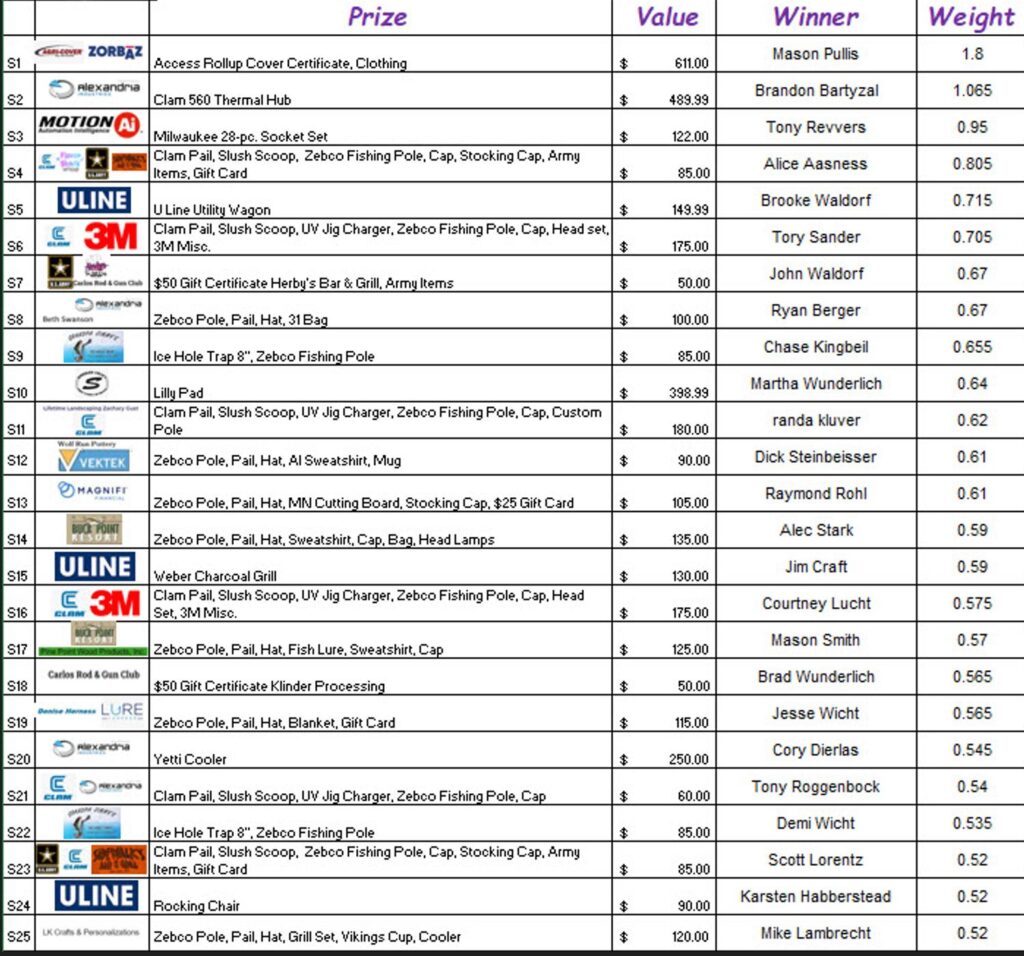Select the Clam logo in row S21
Screen dimensions: 1024x956
57,788
